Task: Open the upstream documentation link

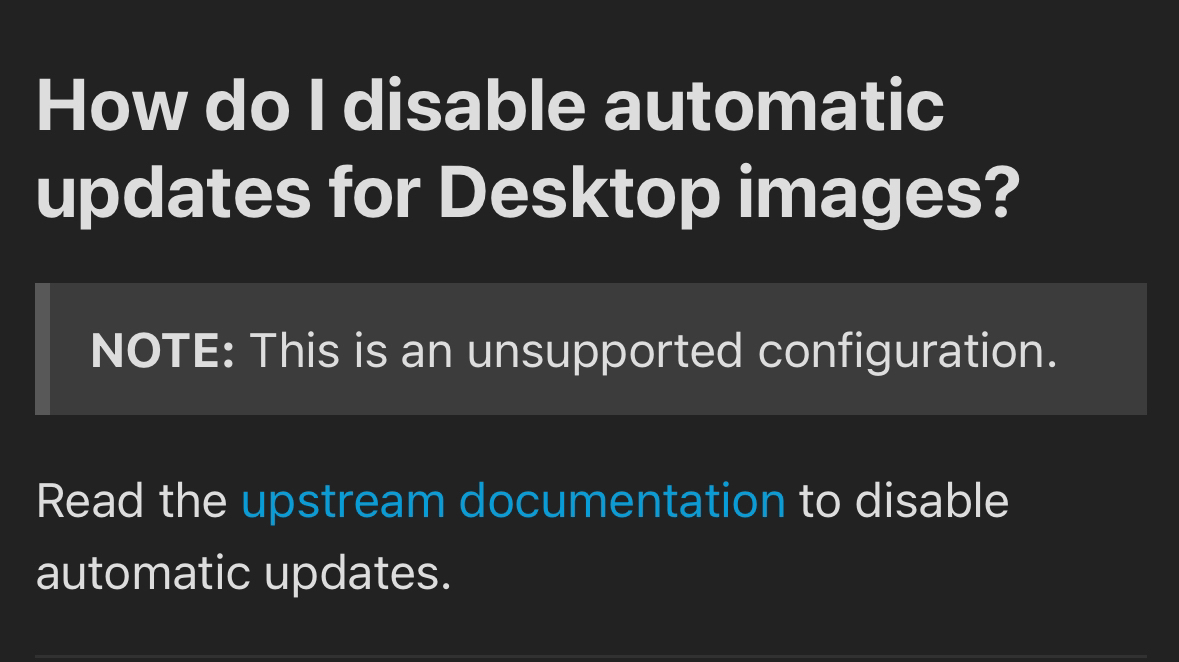Action: coord(513,503)
